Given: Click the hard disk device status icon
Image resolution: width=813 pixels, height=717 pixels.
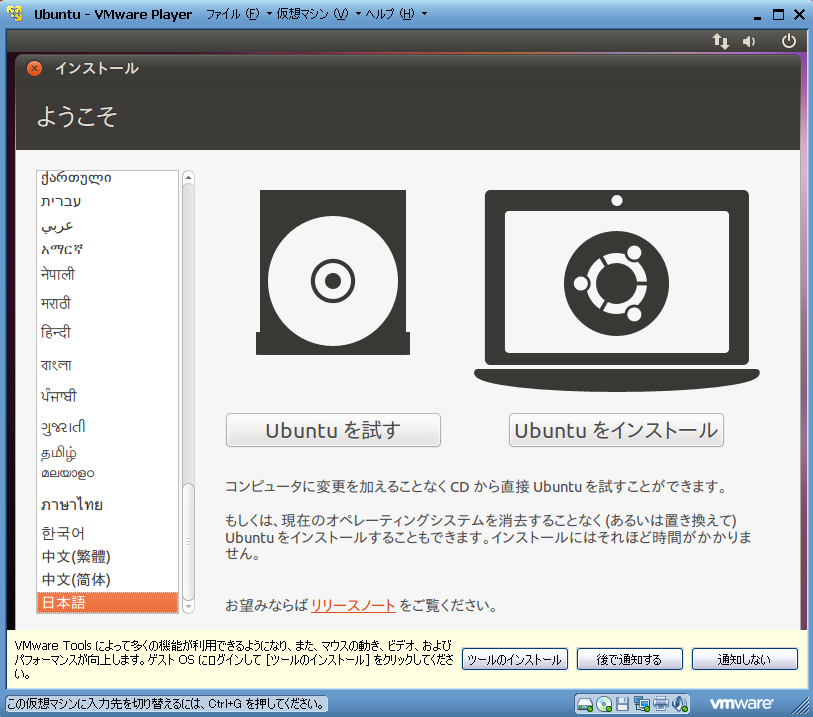Looking at the screenshot, I should 585,704.
